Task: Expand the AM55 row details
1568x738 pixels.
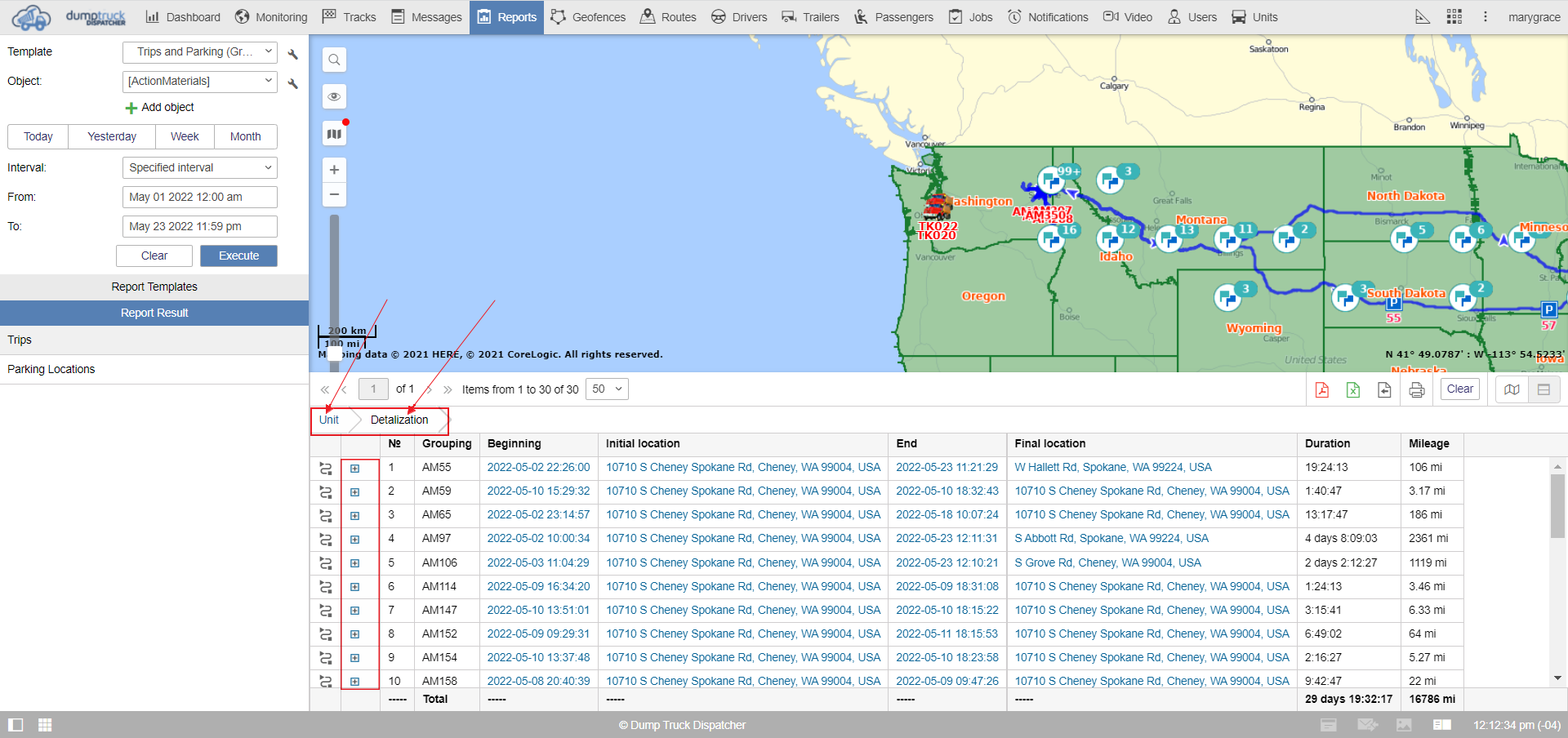Action: 355,469
